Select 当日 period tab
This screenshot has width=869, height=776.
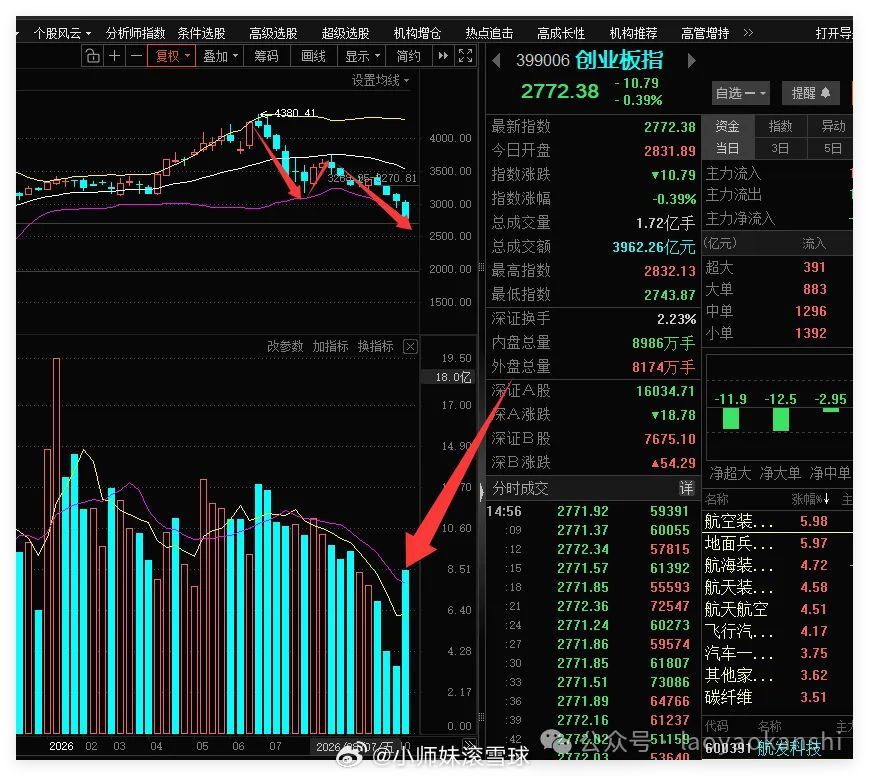tap(727, 149)
